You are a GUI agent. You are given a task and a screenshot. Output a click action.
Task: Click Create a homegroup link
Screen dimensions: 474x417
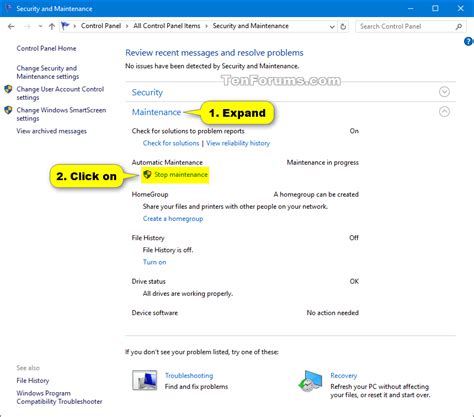point(173,219)
